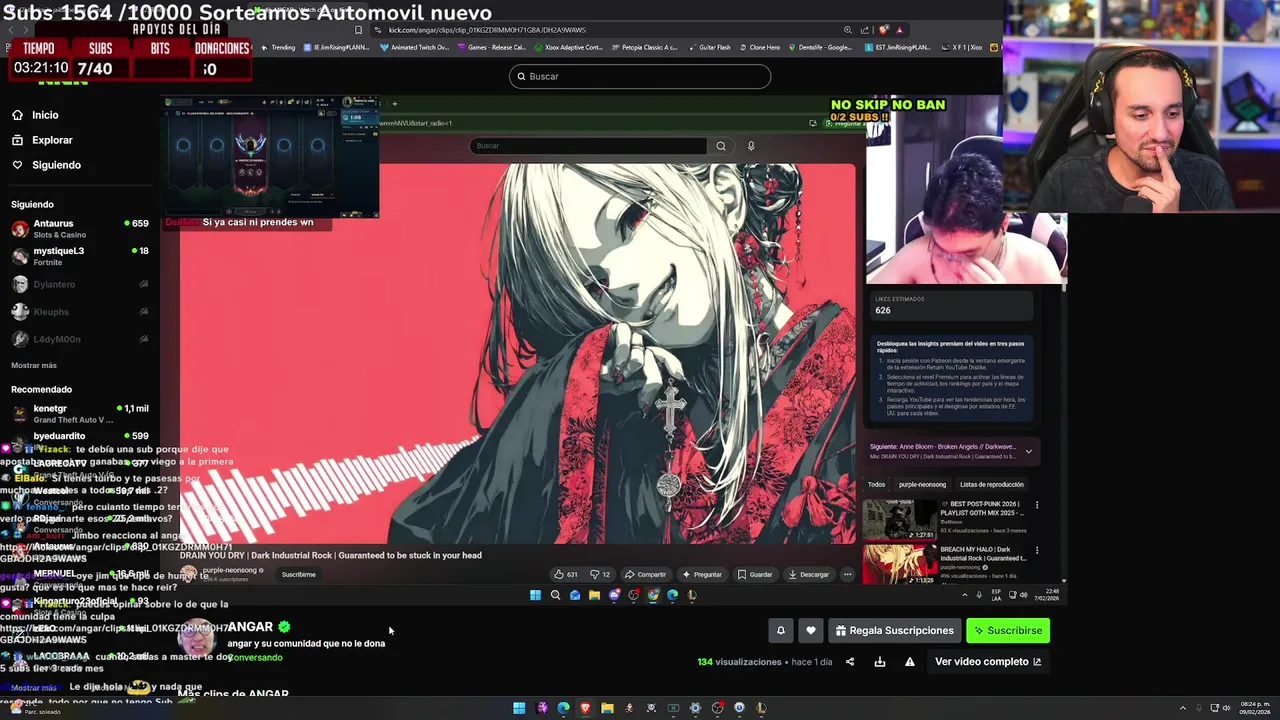Click the heart follow icon
The image size is (1280, 720).
811,630
